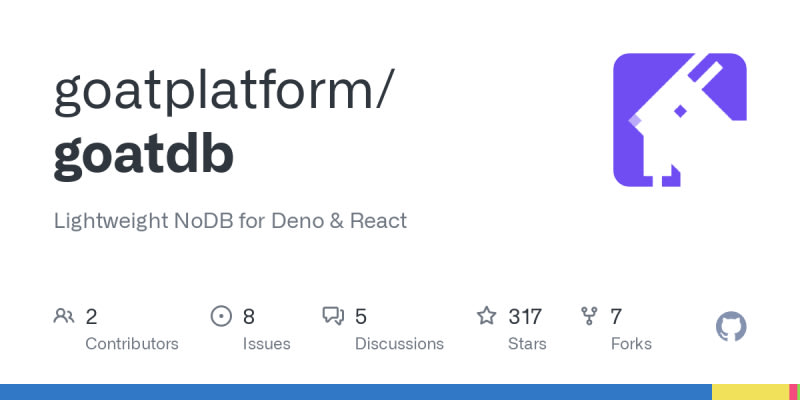800x400 pixels.
Task: Select the Discussions label
Action: tap(398, 344)
